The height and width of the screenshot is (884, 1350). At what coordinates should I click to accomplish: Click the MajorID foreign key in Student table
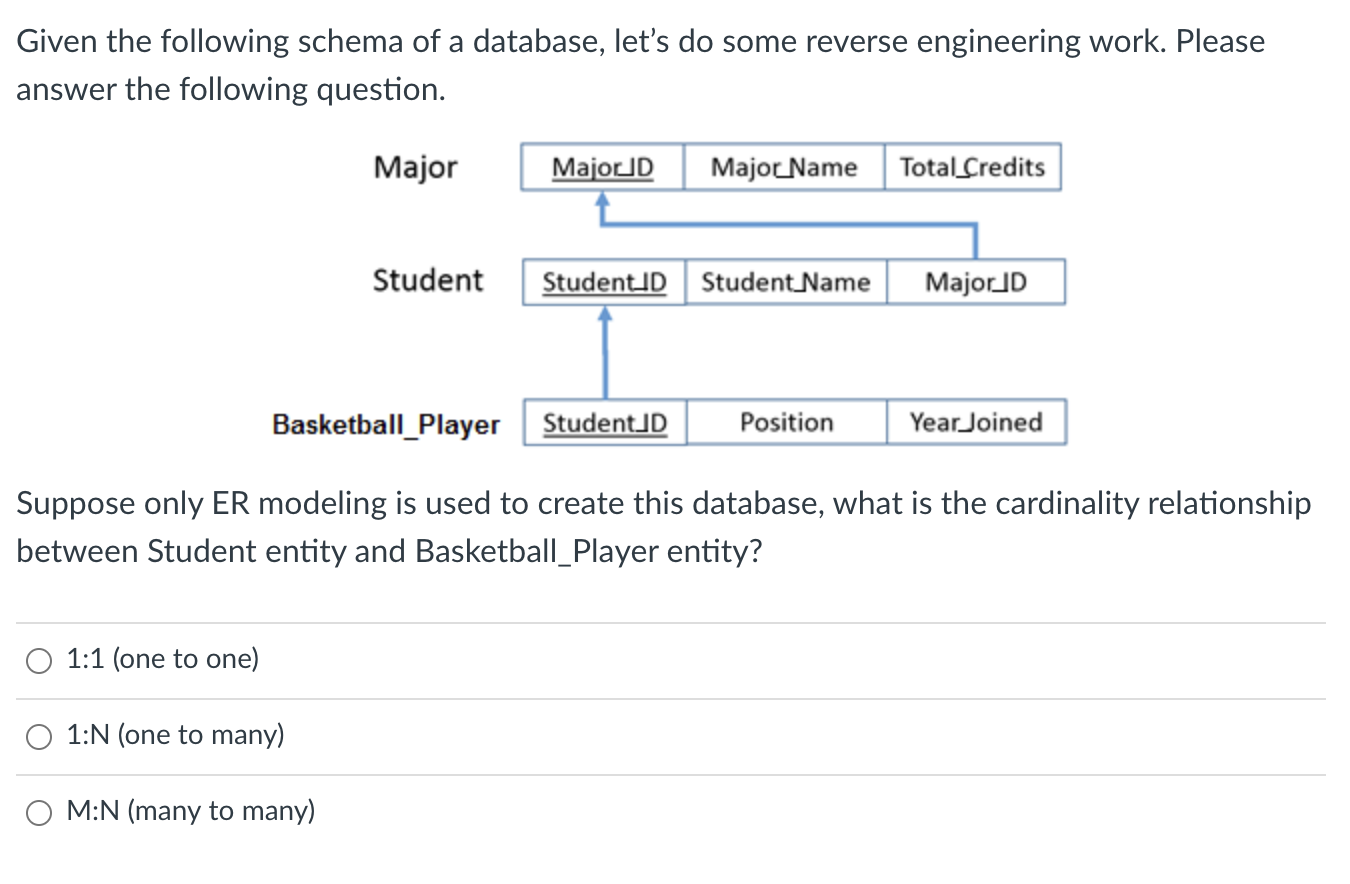976,282
